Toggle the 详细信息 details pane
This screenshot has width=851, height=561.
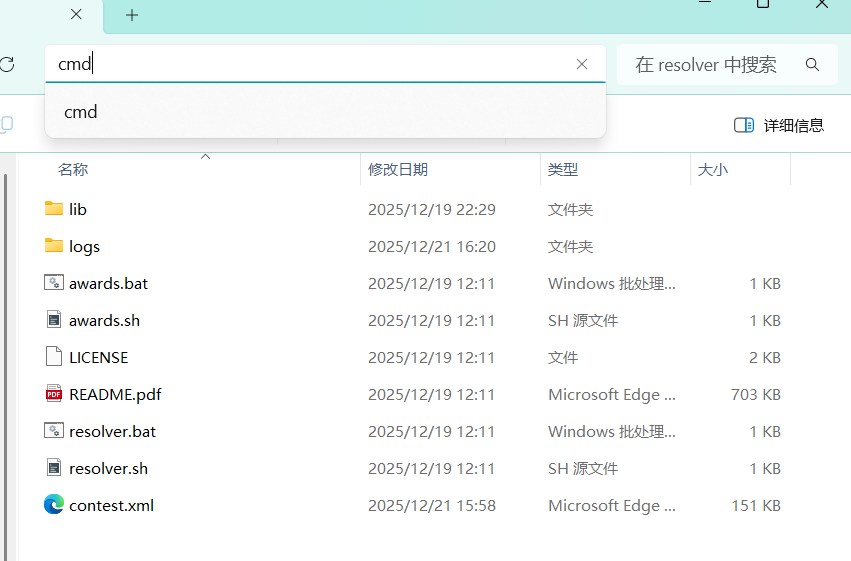click(779, 125)
